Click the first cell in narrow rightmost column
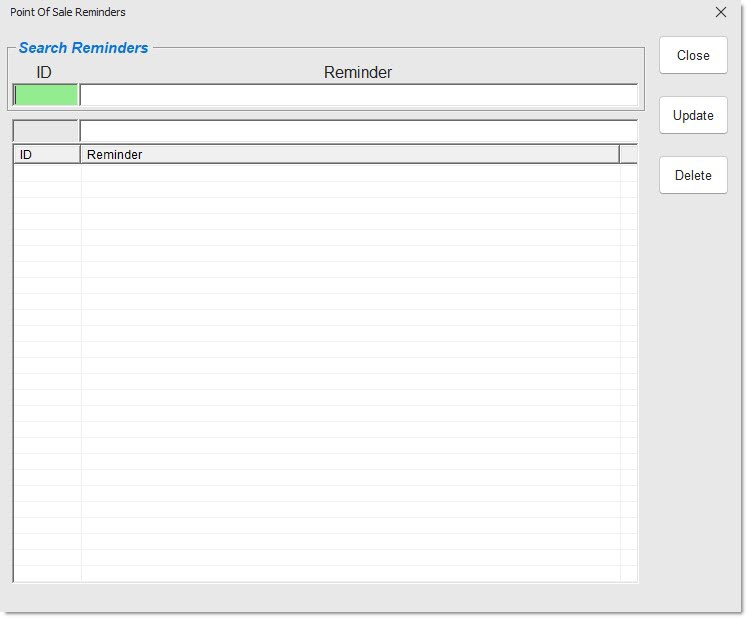This screenshot has width=747, height=618. point(628,173)
